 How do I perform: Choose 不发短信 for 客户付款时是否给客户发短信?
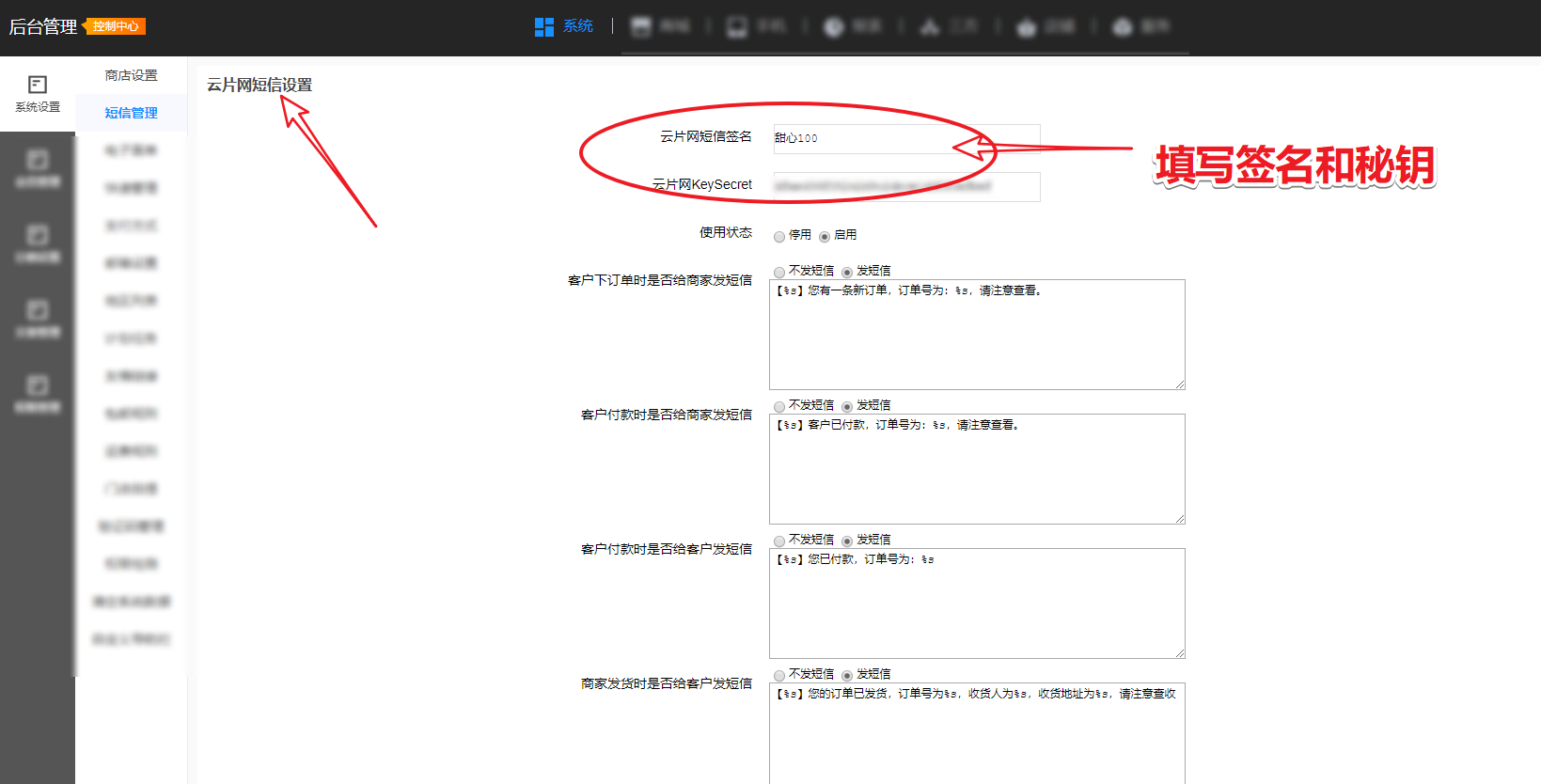779,541
